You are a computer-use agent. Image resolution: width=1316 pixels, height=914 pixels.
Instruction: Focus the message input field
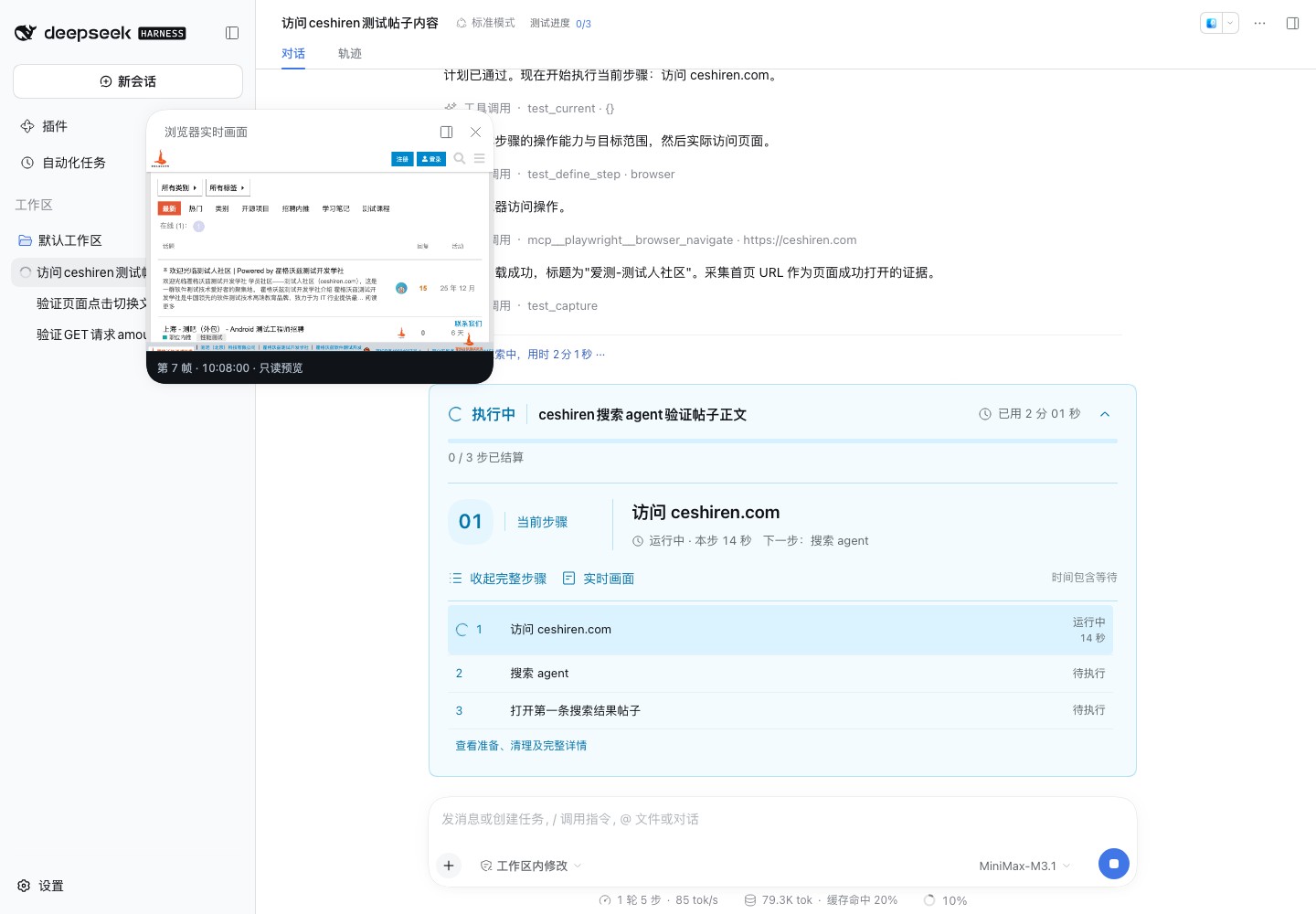click(x=782, y=819)
